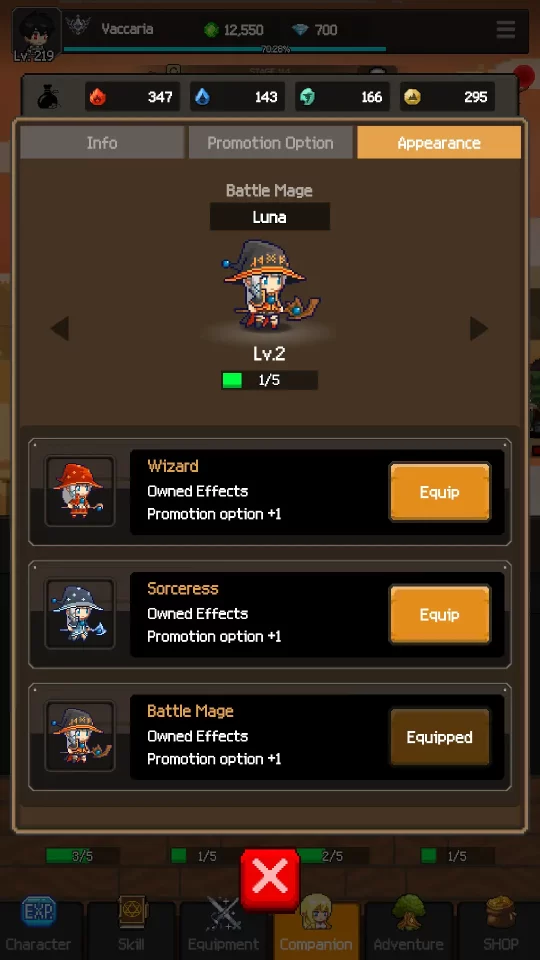Equip the Wizard appearance

pos(440,492)
